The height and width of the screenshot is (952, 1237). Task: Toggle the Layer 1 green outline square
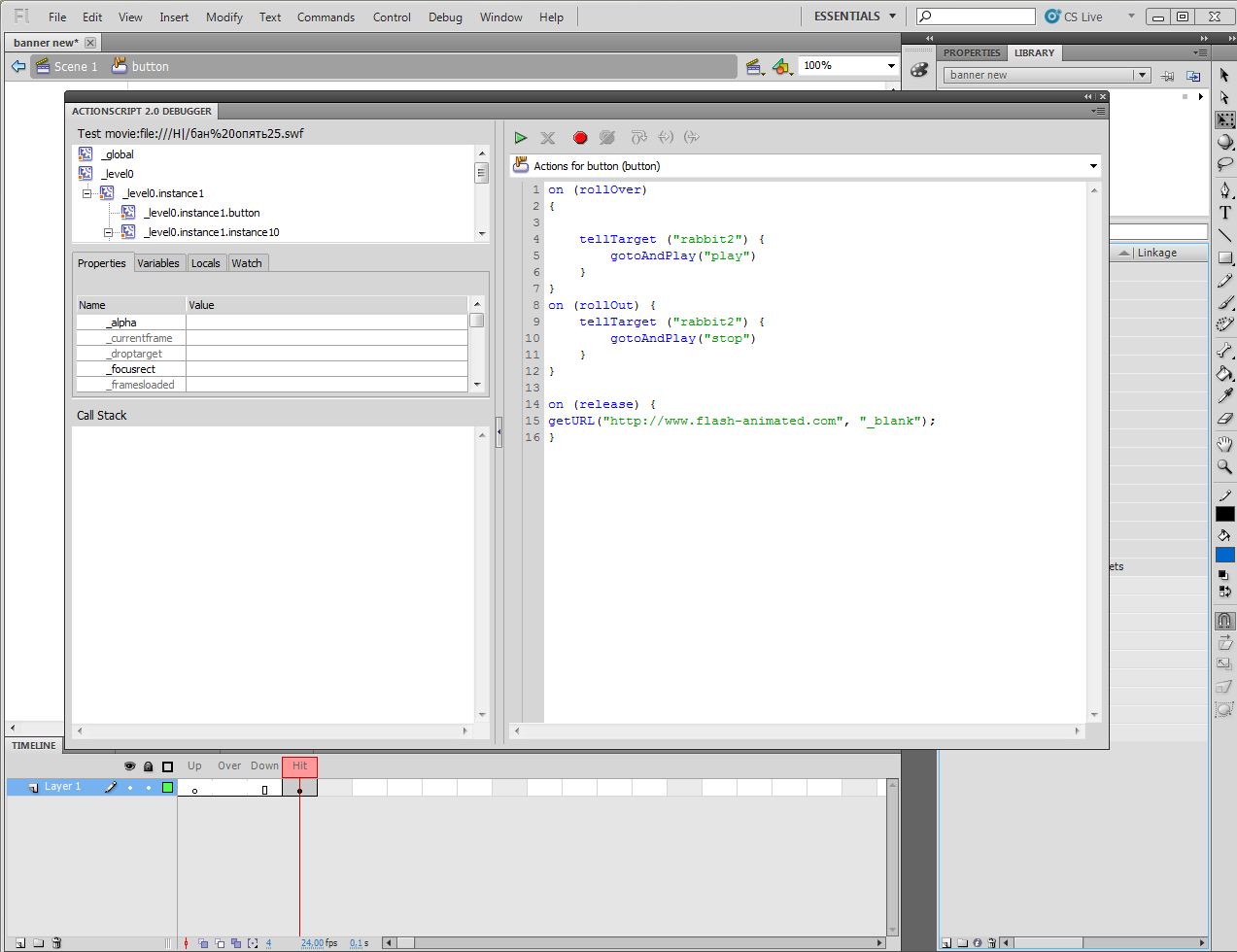pyautogui.click(x=167, y=788)
